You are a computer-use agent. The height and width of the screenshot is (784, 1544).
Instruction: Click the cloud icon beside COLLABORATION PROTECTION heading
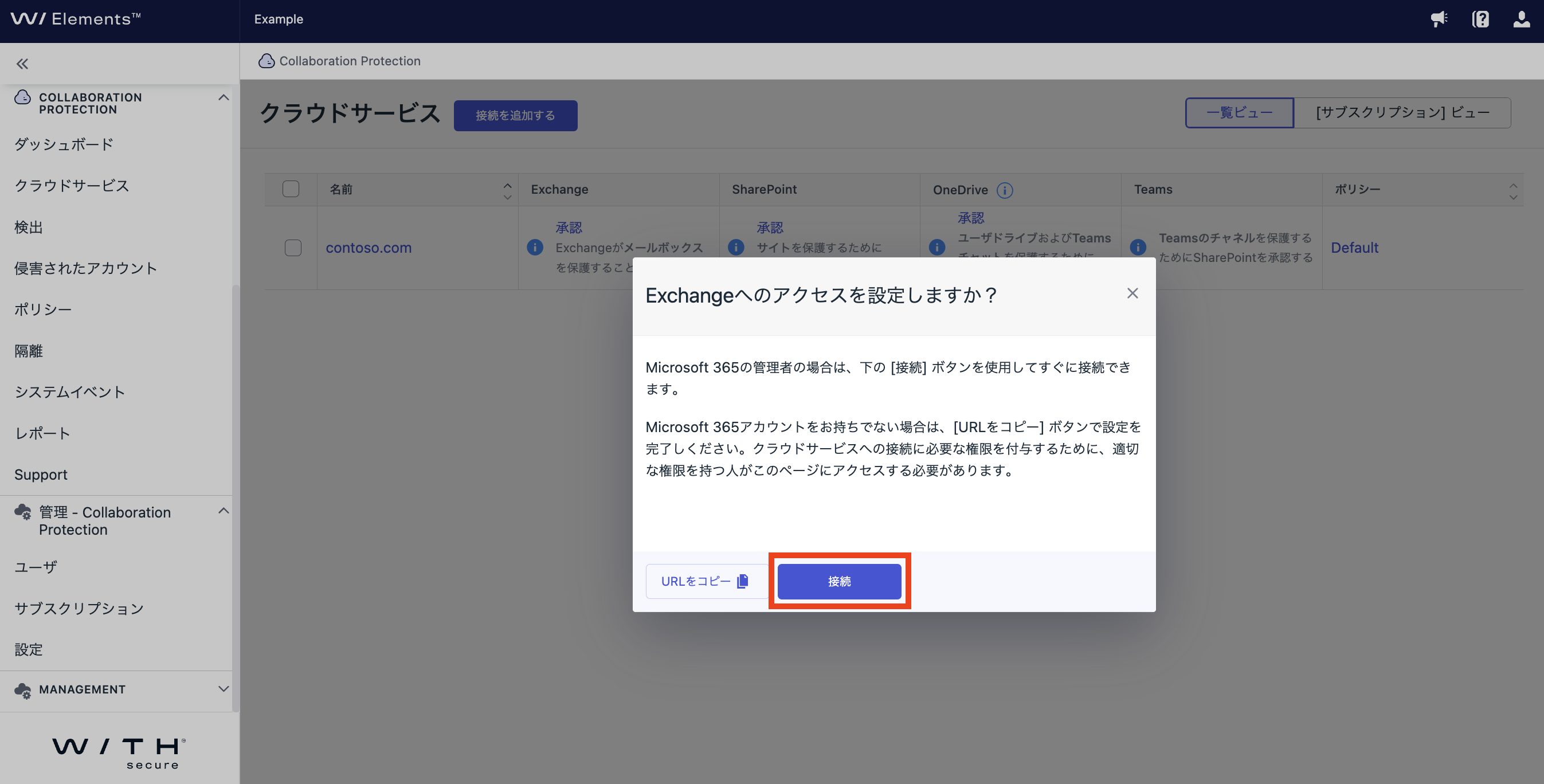[23, 97]
